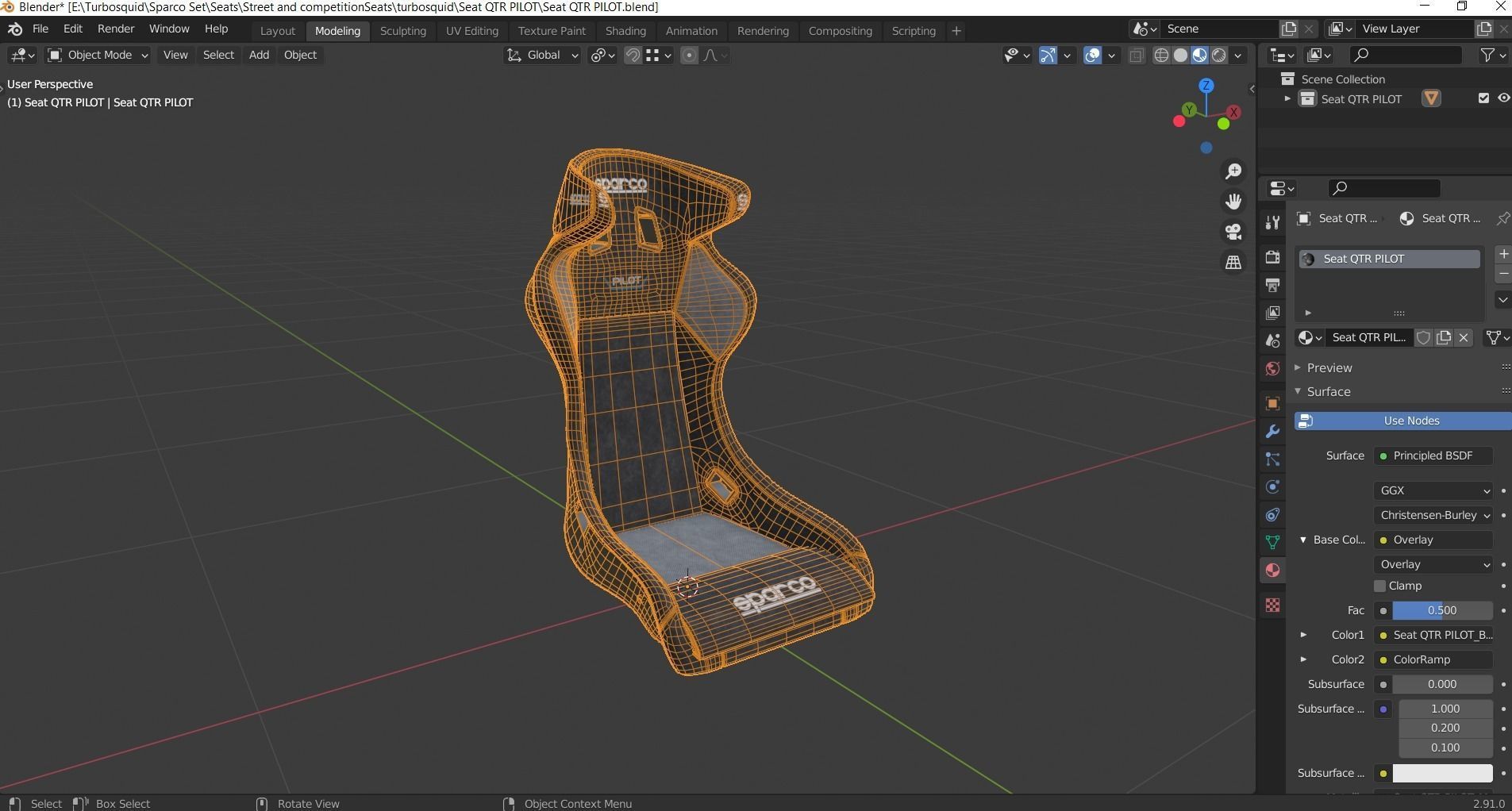1512x811 pixels.
Task: Open the Physics properties tab
Action: tap(1272, 487)
